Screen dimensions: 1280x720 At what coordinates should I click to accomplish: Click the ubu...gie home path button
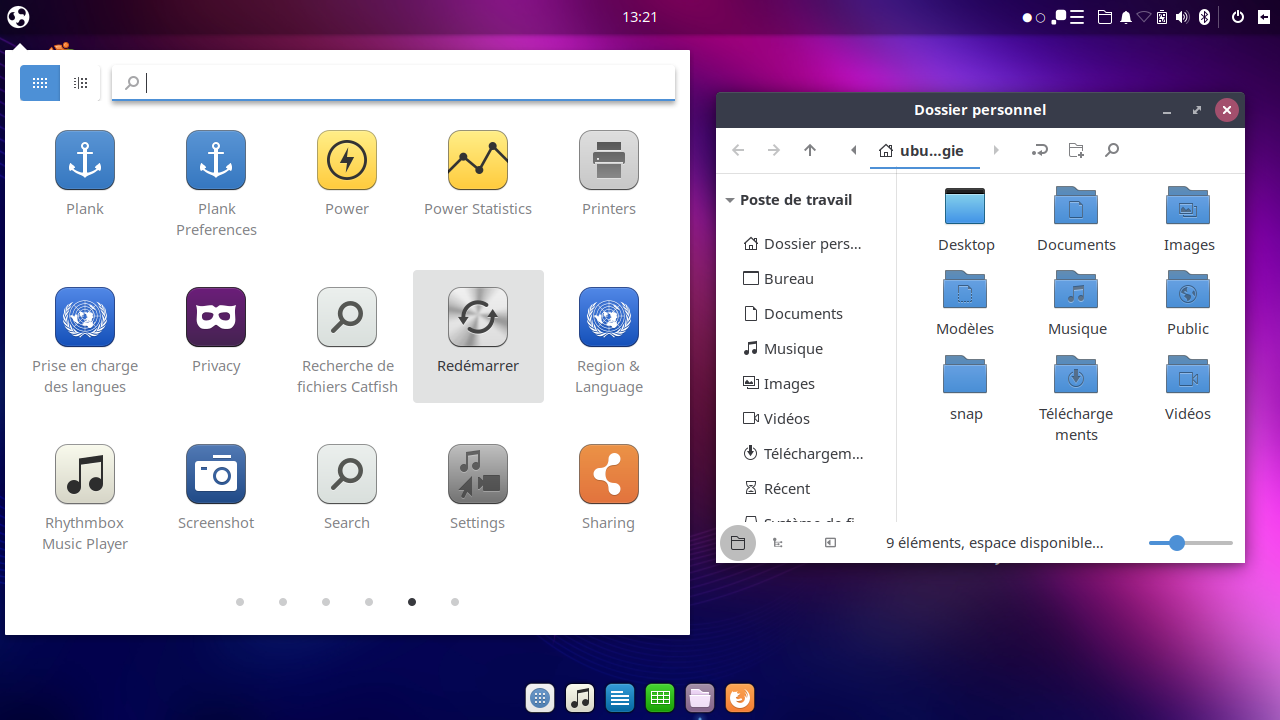pos(921,150)
